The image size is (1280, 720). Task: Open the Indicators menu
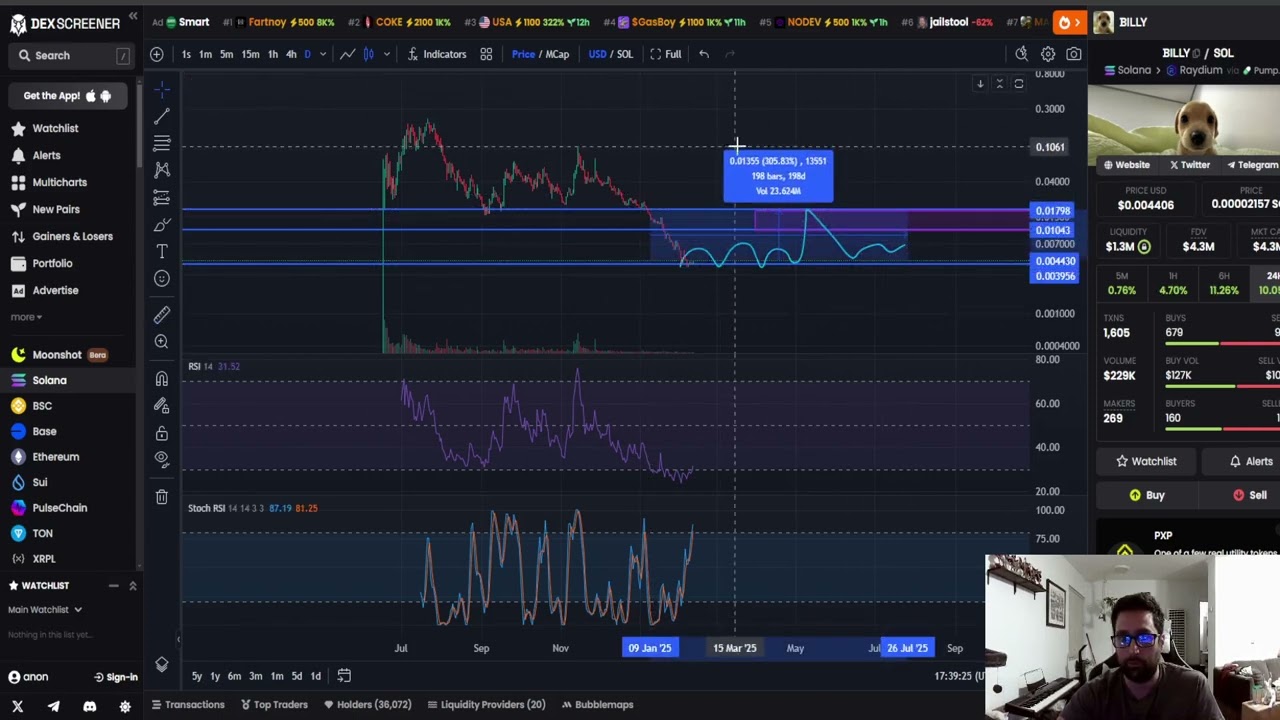(436, 54)
